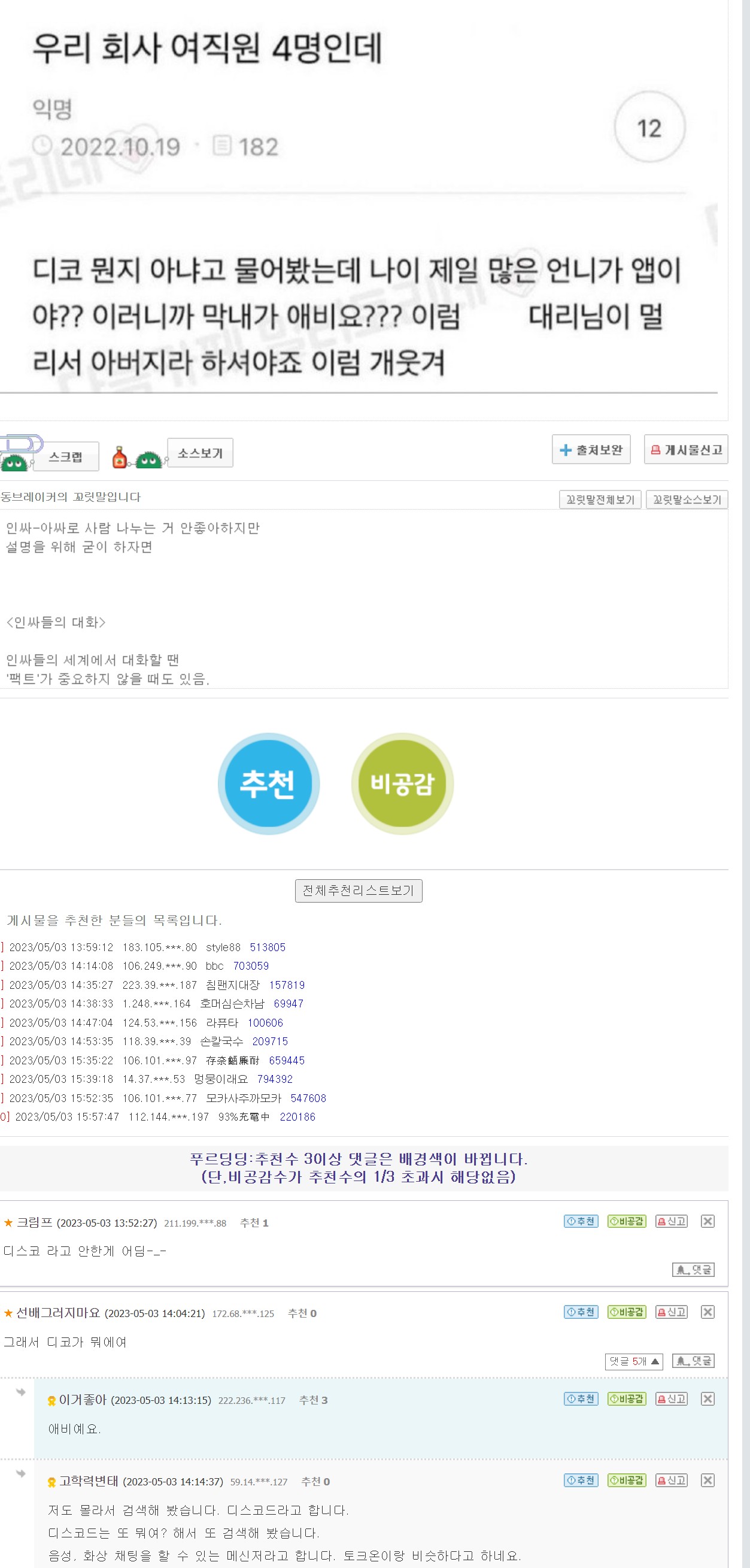Viewport: 750px width, 1568px height.
Task: Recommend 고학력변태's reply with 추천 icon
Action: tap(580, 1481)
